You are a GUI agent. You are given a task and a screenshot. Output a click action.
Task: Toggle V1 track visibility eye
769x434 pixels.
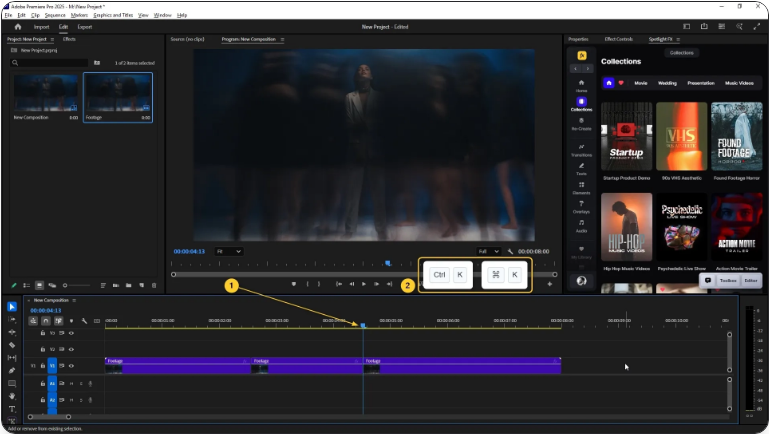(71, 366)
